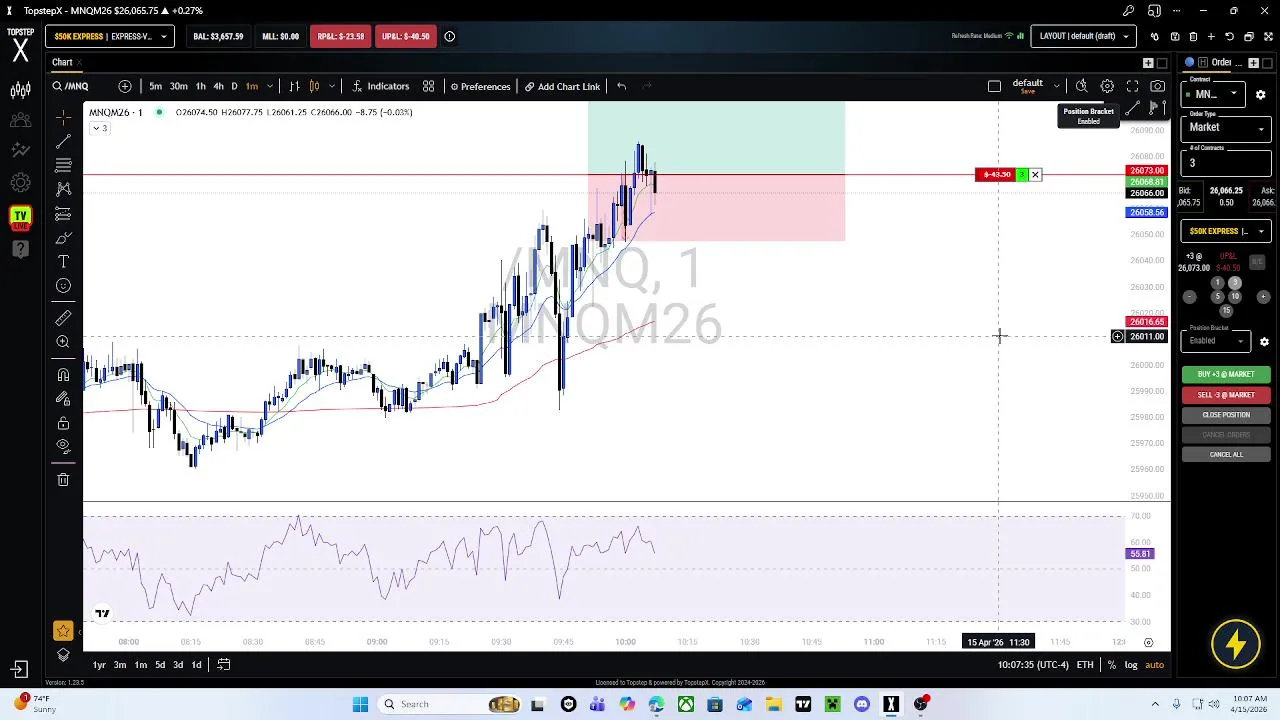The height and width of the screenshot is (720, 1280).
Task: Select the 30m timeframe
Action: pos(178,86)
